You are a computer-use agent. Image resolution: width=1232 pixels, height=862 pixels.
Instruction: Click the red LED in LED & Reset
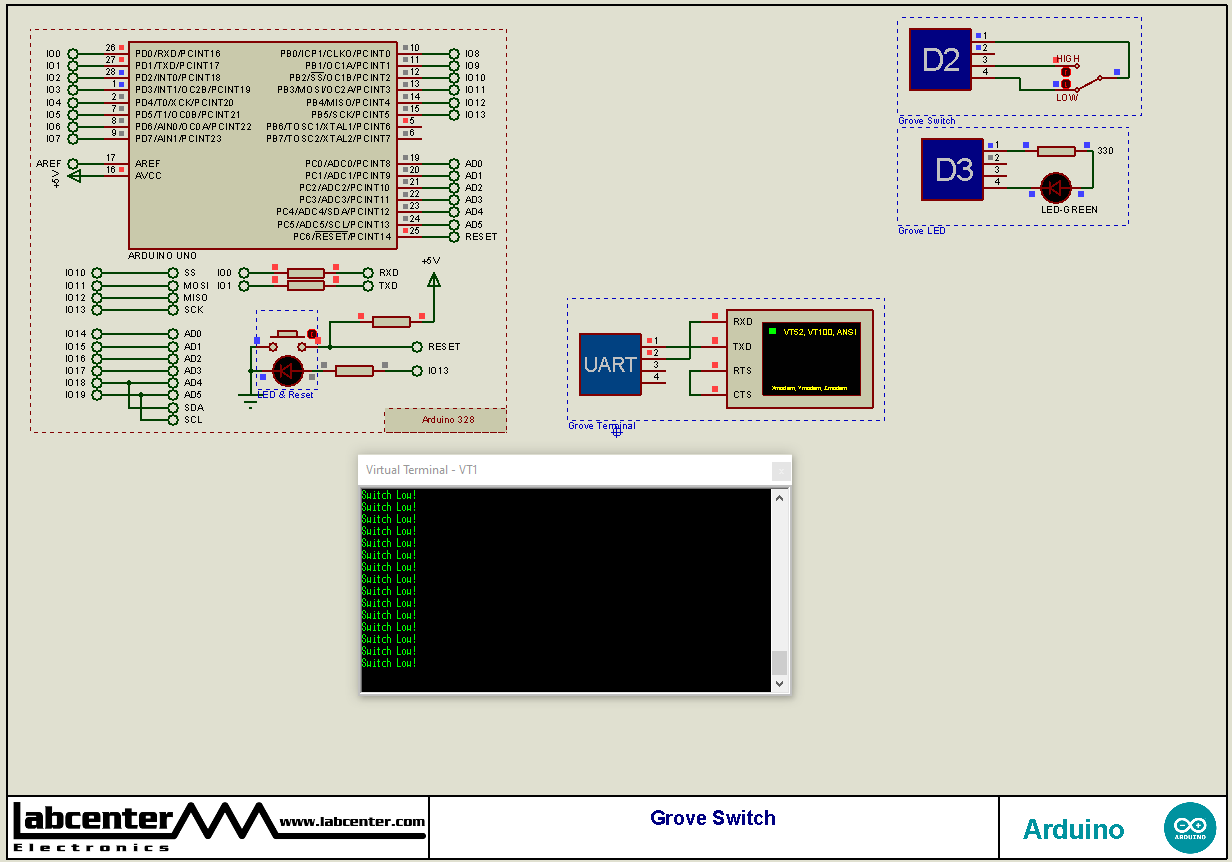tap(288, 371)
